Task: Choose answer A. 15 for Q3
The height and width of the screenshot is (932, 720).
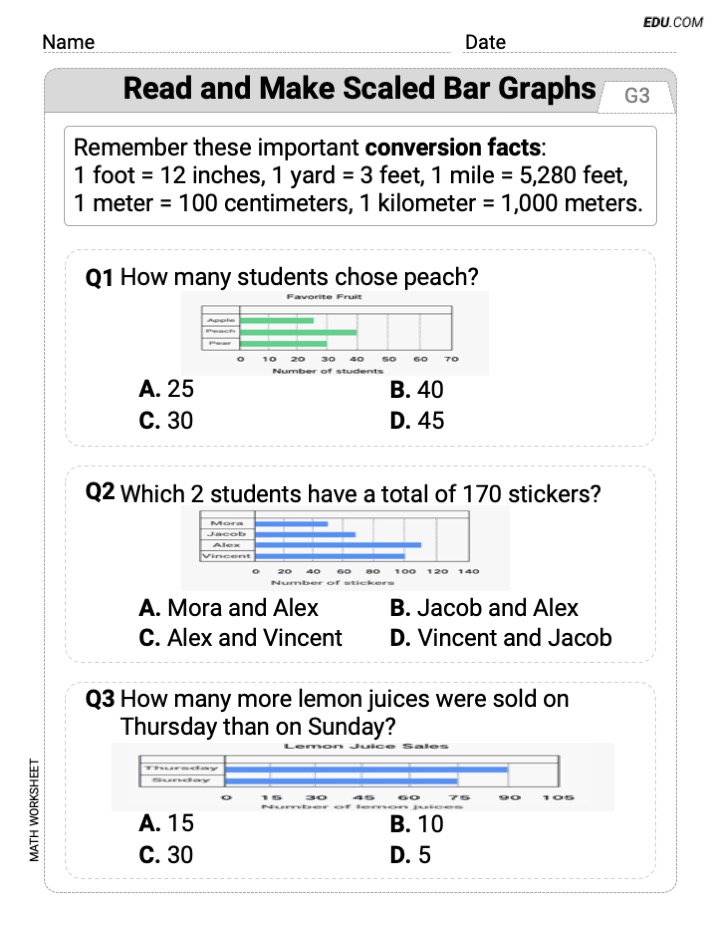Action: [x=166, y=823]
